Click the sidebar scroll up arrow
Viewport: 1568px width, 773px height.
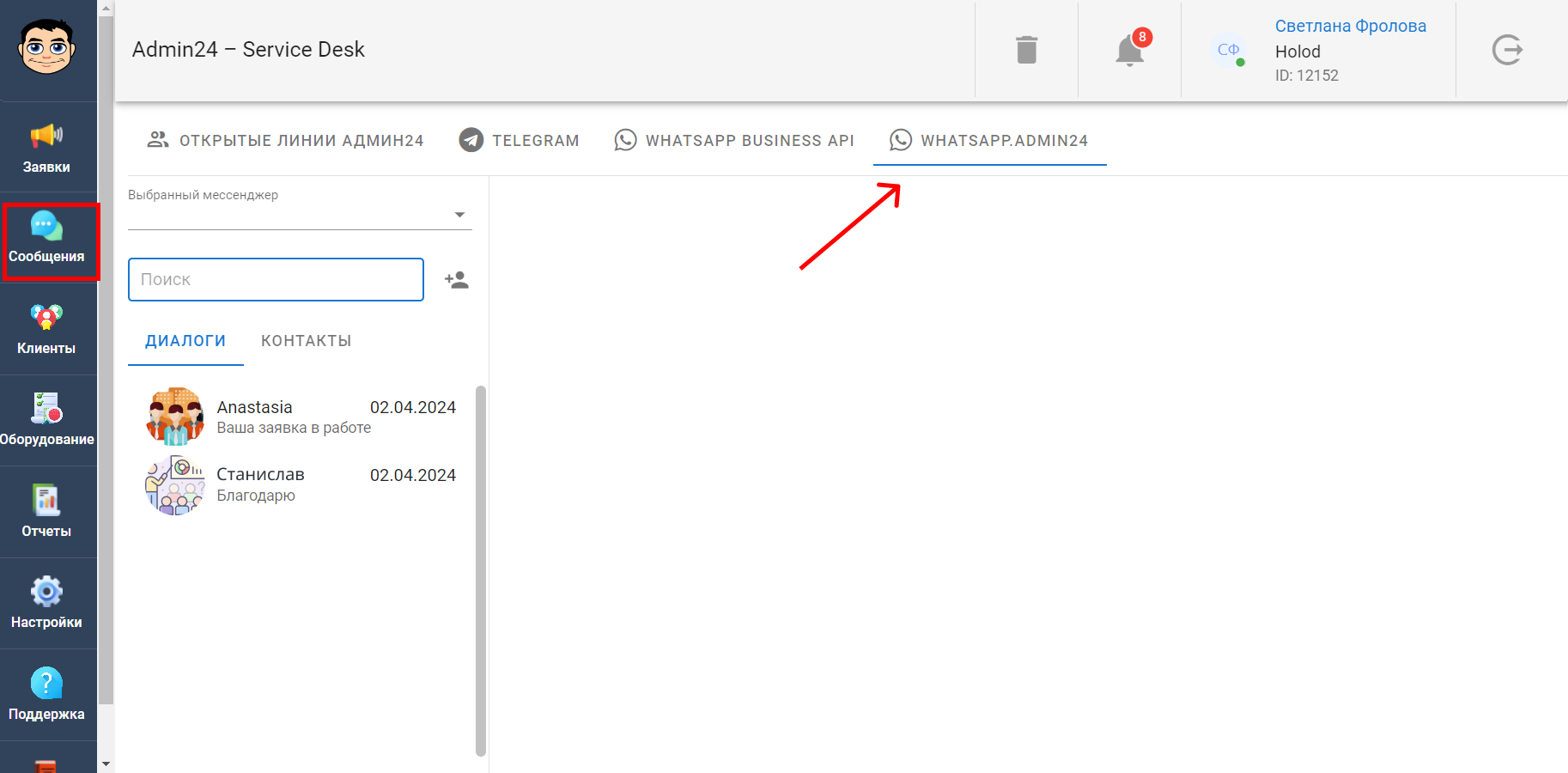click(x=106, y=8)
